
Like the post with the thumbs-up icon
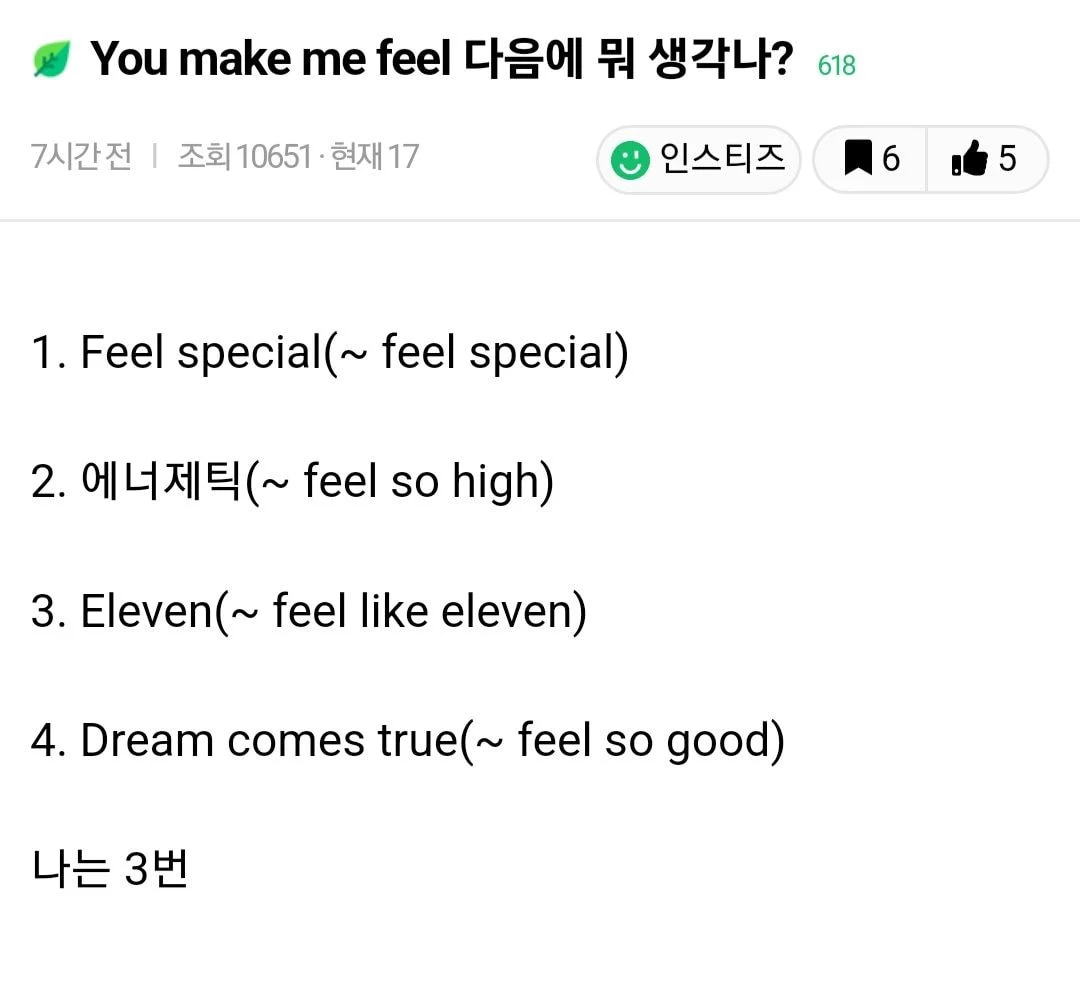click(x=969, y=159)
